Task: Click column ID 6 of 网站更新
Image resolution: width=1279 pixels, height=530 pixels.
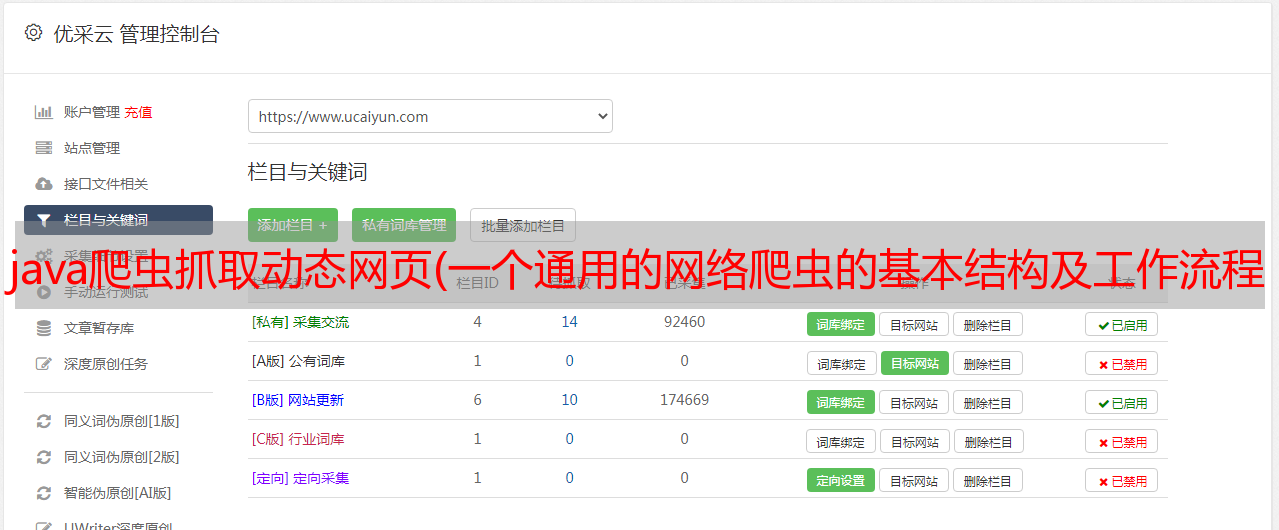Action: [x=478, y=400]
